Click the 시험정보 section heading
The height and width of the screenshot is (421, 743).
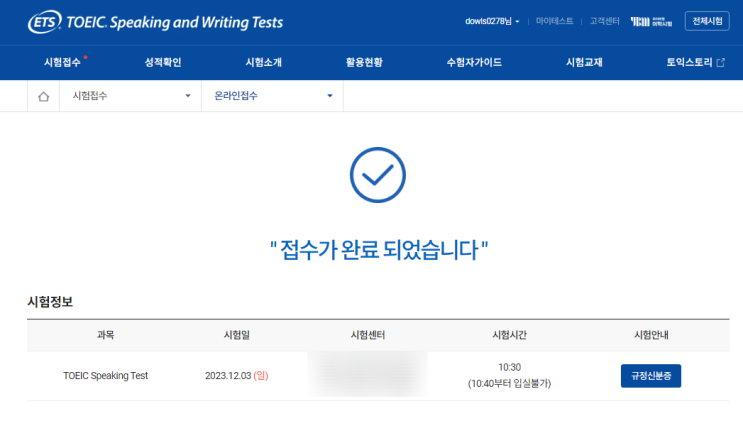click(x=50, y=302)
